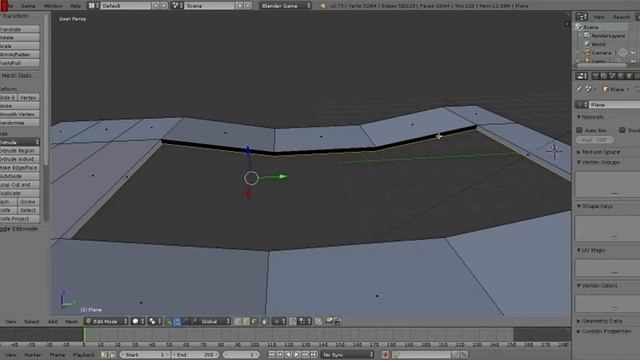This screenshot has height=360, width=640.
Task: Play the animation forward
Action: 297,355
